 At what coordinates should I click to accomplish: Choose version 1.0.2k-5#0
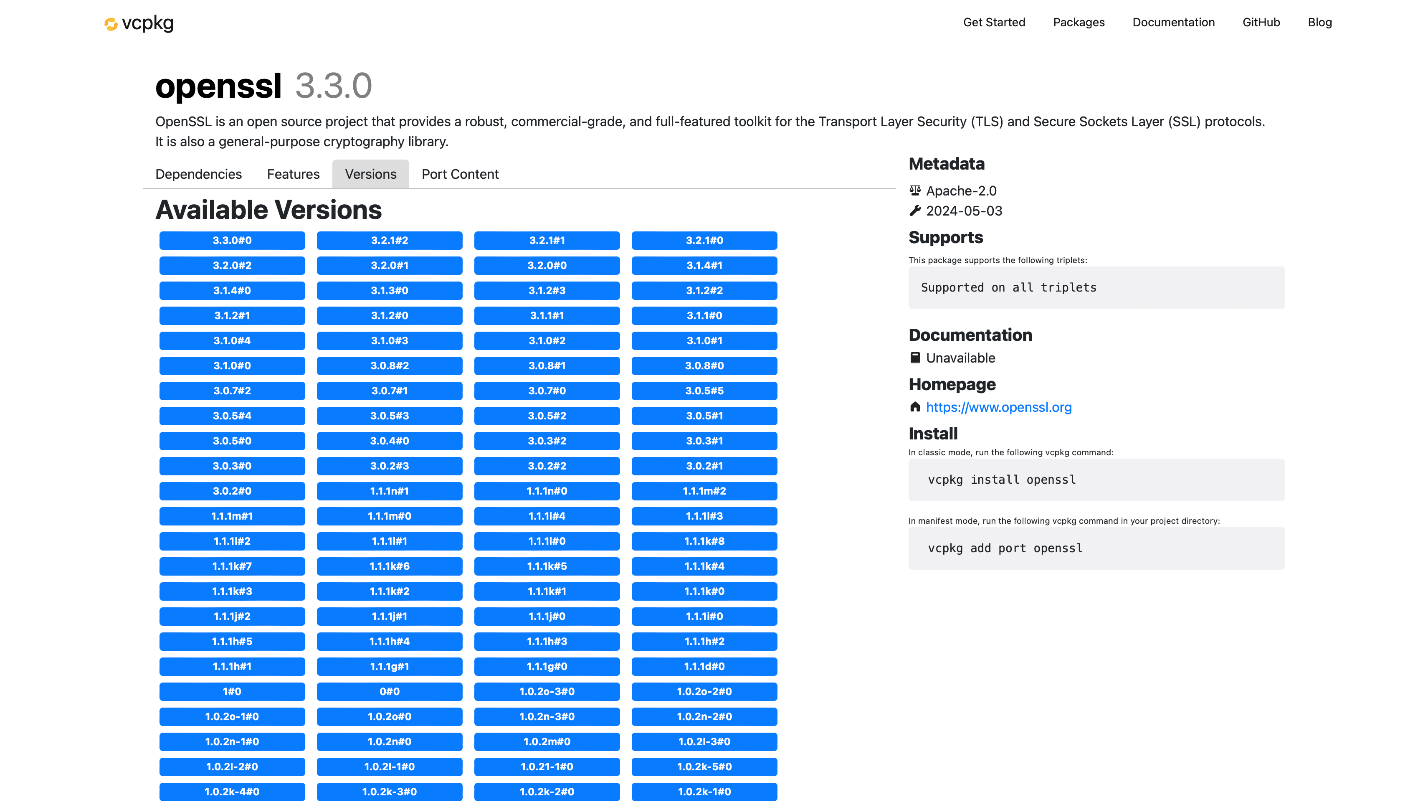click(x=704, y=767)
